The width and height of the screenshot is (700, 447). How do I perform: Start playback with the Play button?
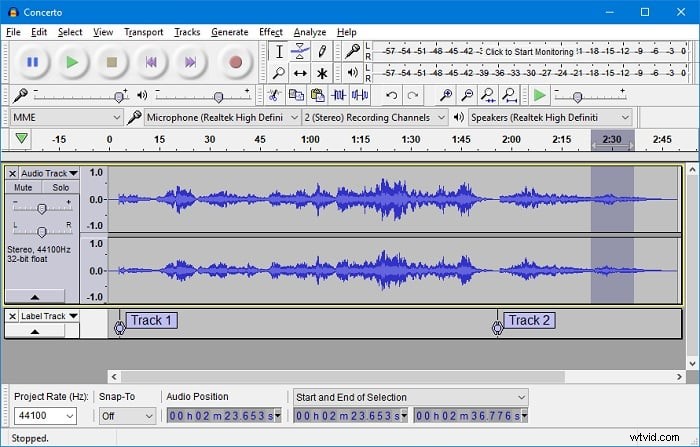[72, 62]
